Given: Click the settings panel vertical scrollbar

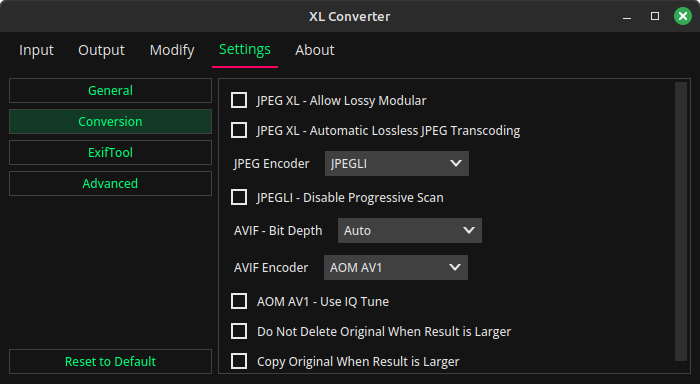Looking at the screenshot, I should click(681, 221).
